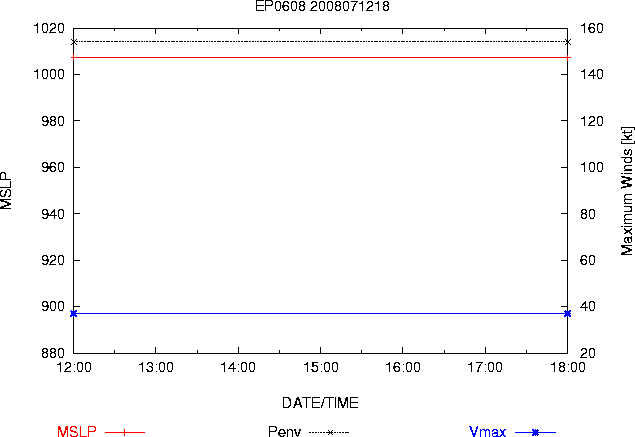Click the '900' MSLP axis label
Screen dimensions: 635x437
pyautogui.click(x=53, y=306)
